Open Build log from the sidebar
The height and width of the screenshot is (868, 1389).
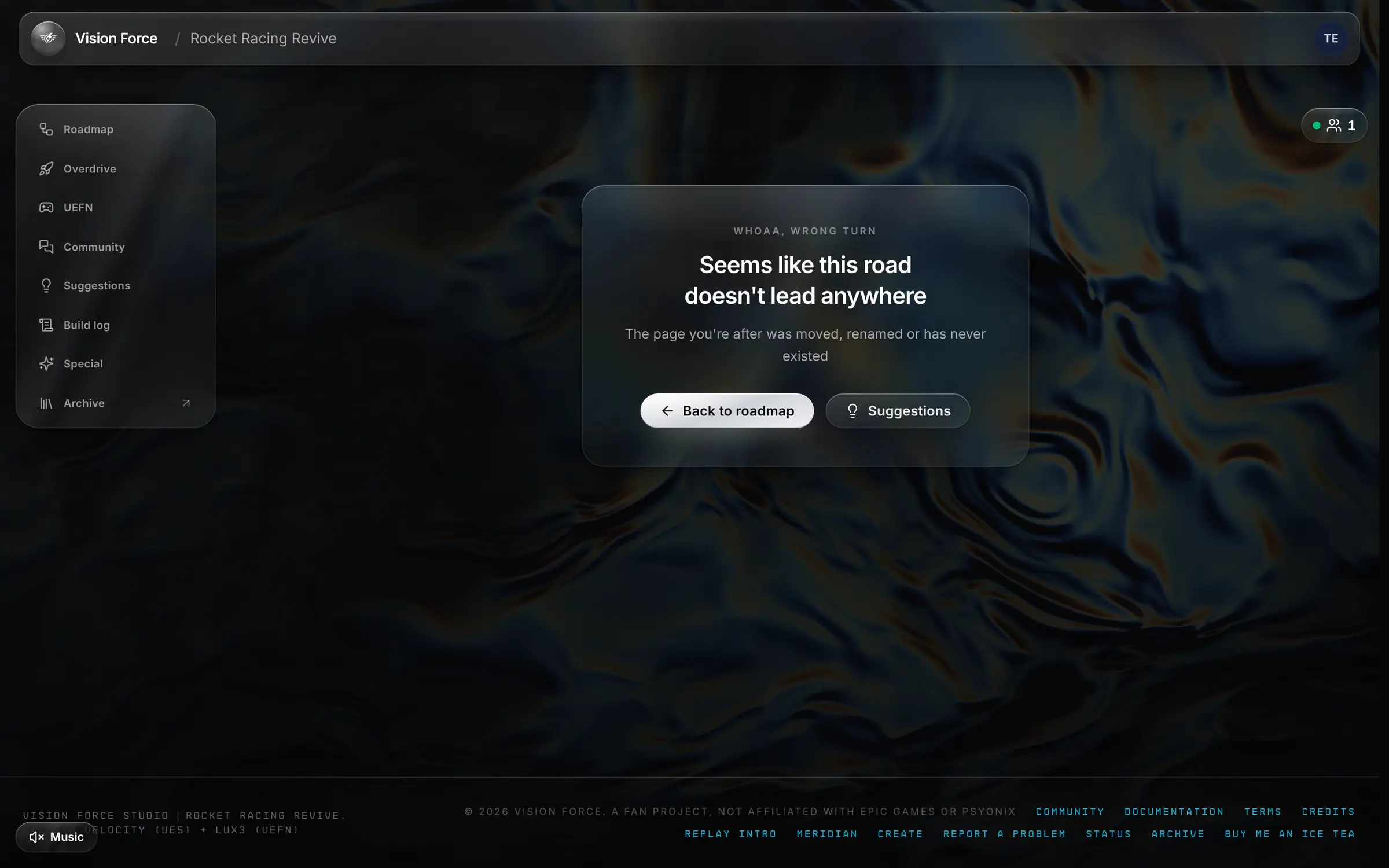click(116, 325)
